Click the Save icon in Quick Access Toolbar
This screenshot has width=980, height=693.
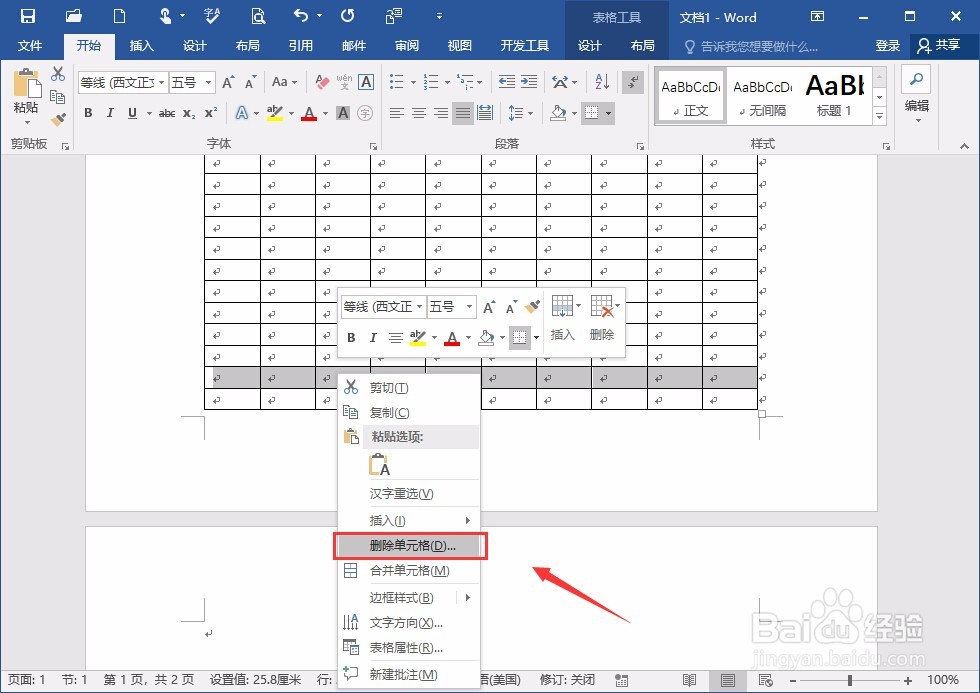click(27, 16)
